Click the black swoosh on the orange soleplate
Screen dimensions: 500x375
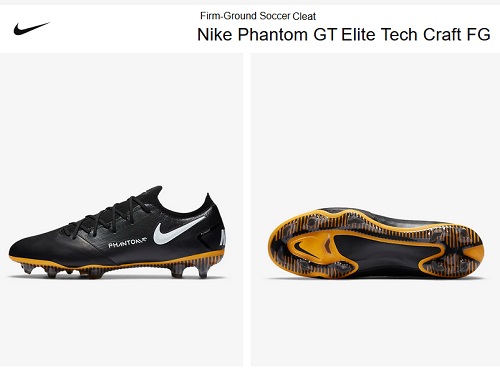(x=305, y=247)
